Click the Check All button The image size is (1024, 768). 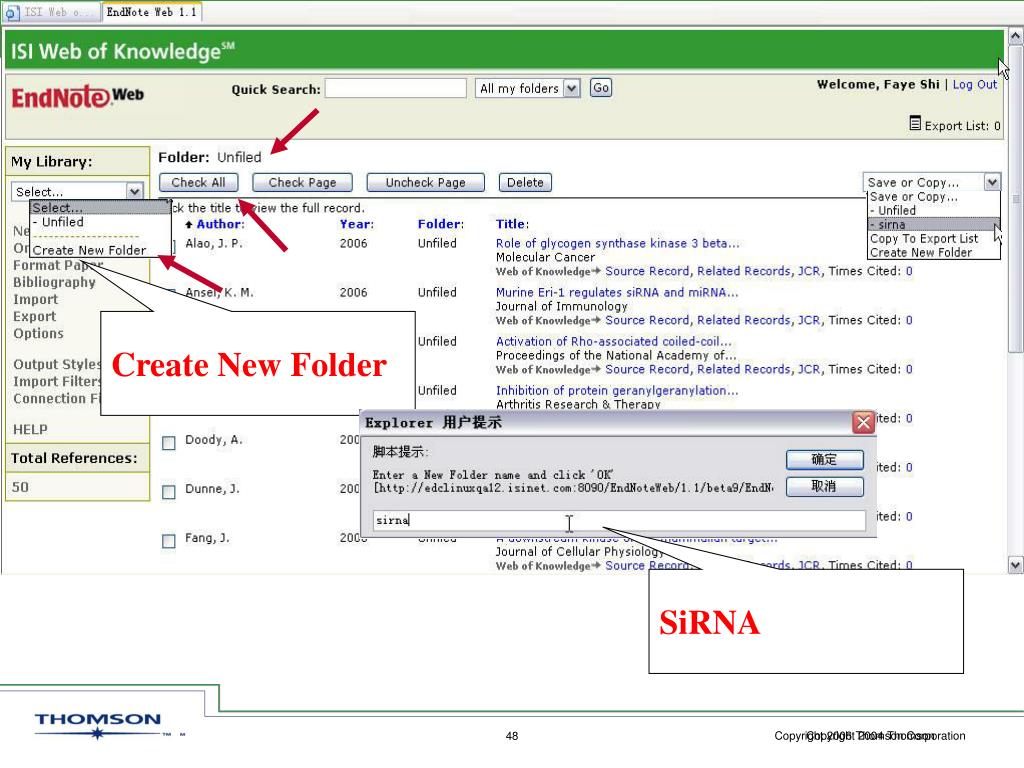point(198,183)
